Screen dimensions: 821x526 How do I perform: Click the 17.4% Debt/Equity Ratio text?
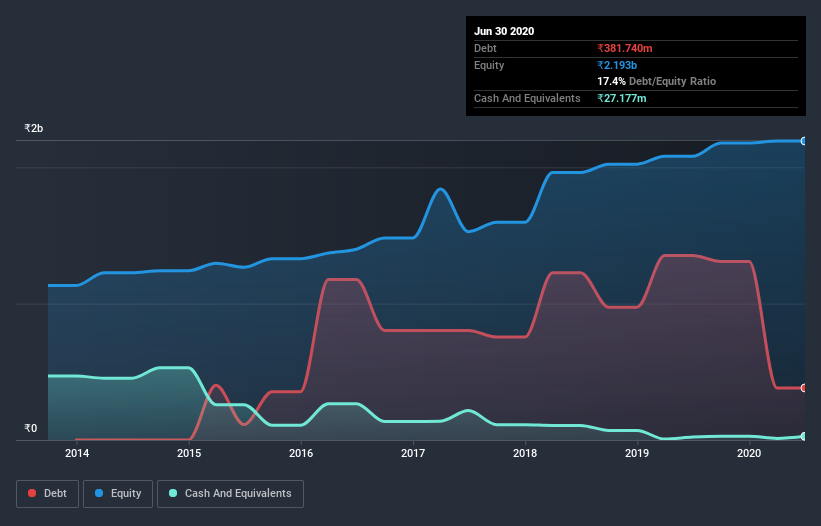click(x=657, y=81)
